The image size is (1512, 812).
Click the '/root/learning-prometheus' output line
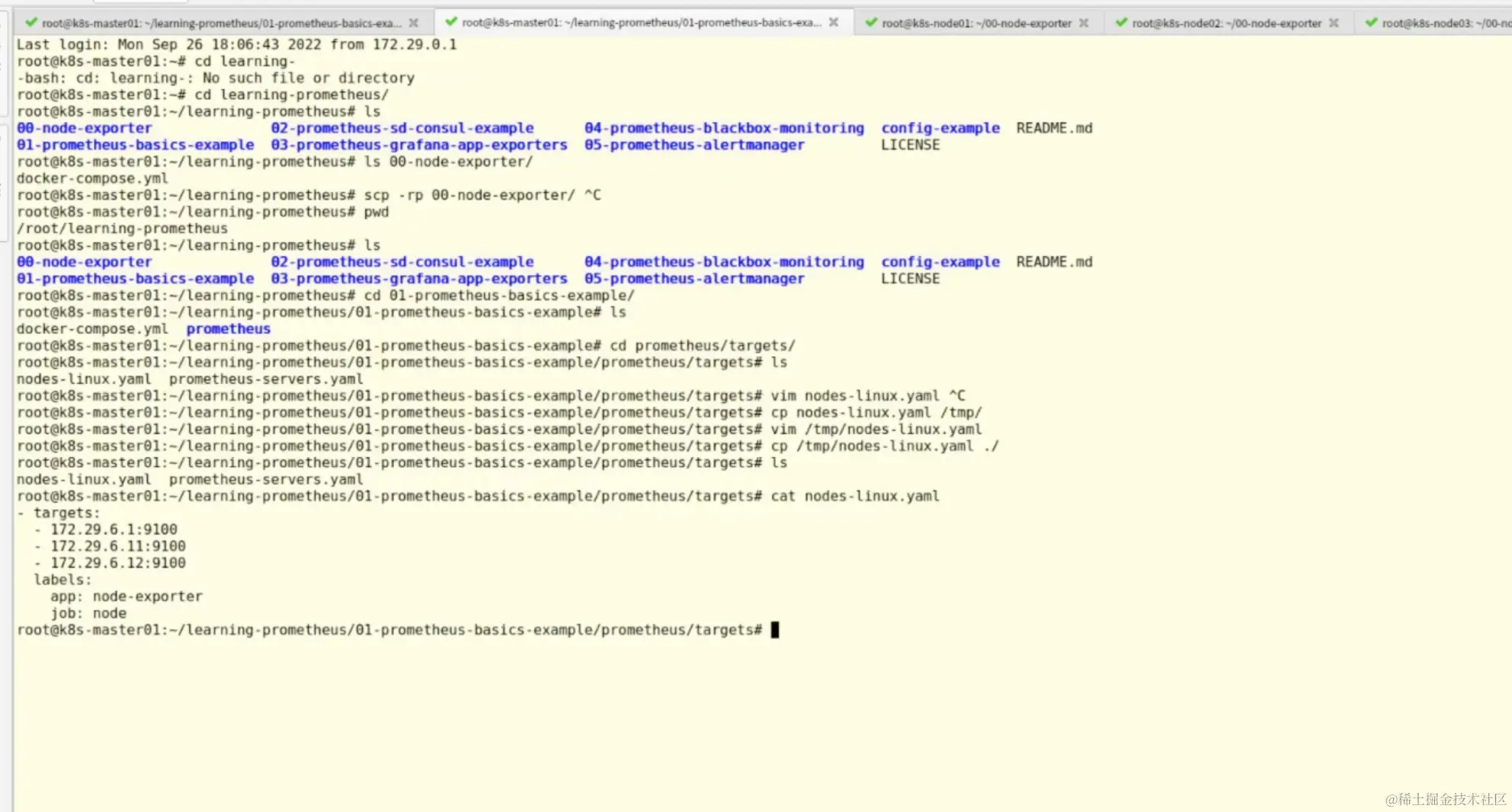[x=122, y=229]
